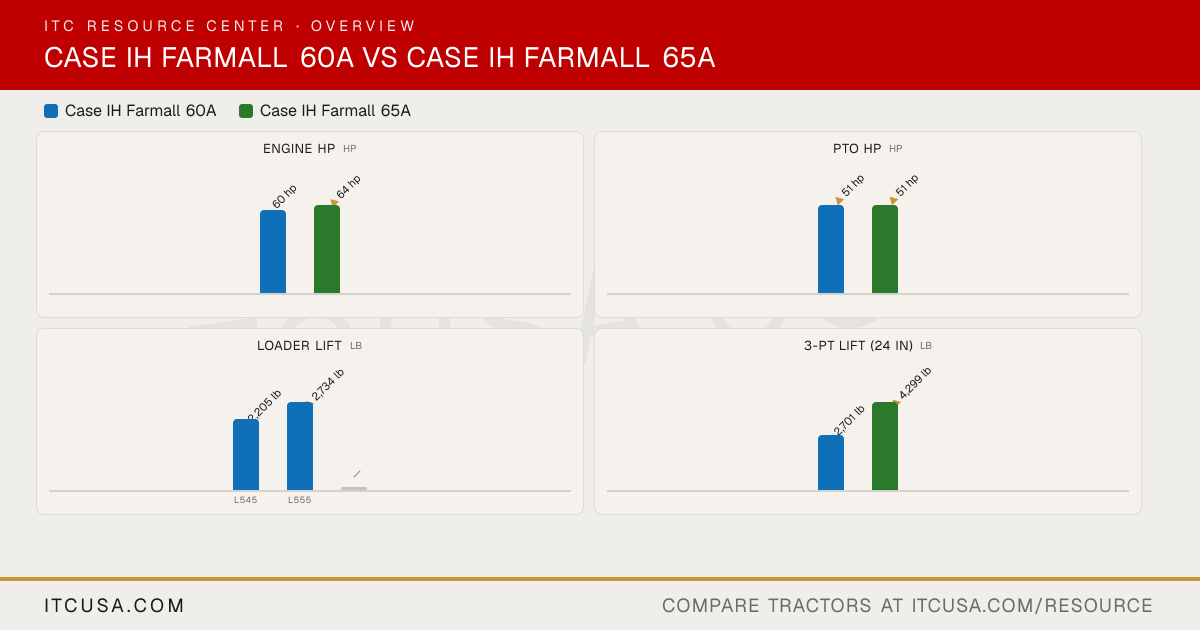Click the ITC Resource Center Overview header text
The height and width of the screenshot is (630, 1200).
click(230, 26)
